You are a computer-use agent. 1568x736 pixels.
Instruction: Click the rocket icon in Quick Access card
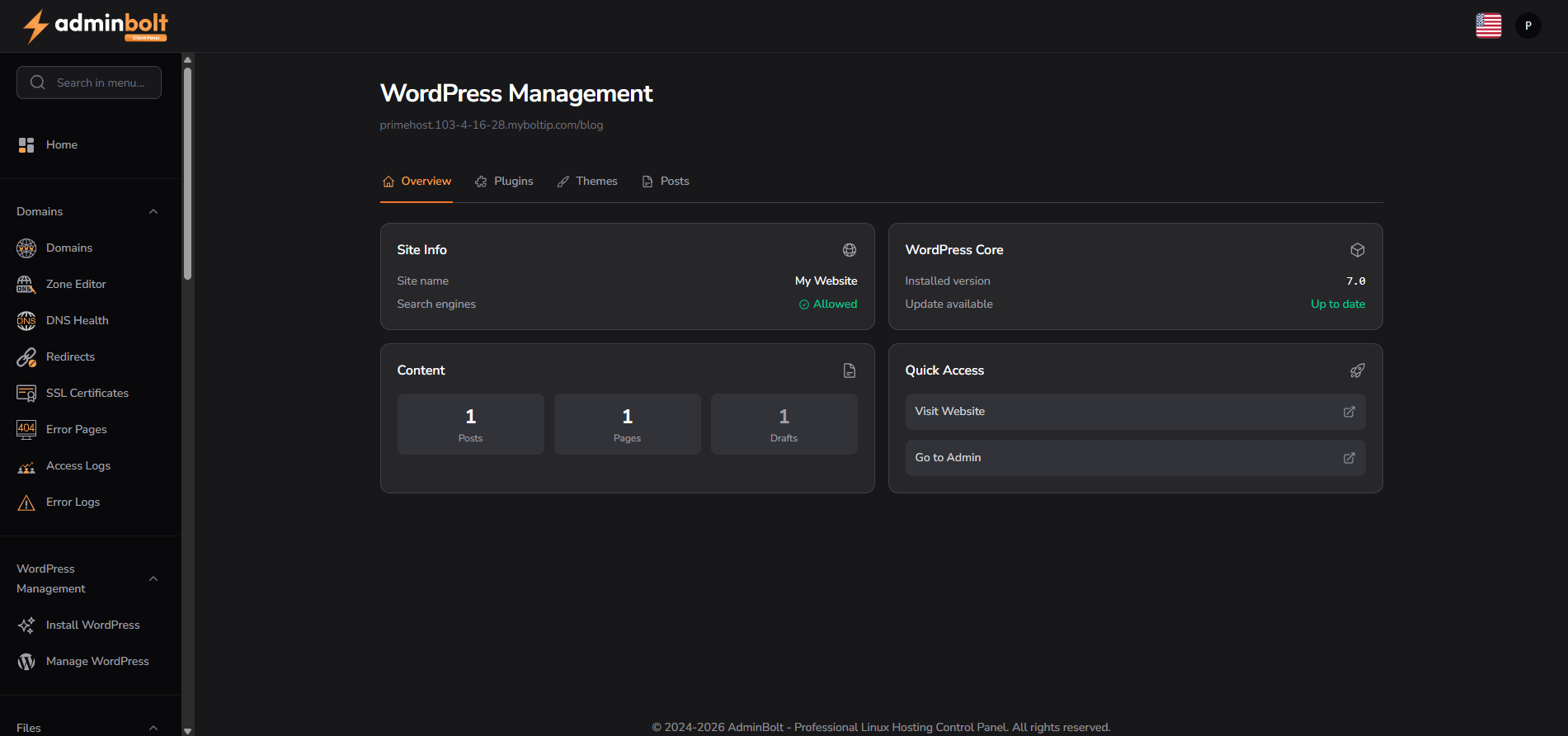tap(1358, 370)
